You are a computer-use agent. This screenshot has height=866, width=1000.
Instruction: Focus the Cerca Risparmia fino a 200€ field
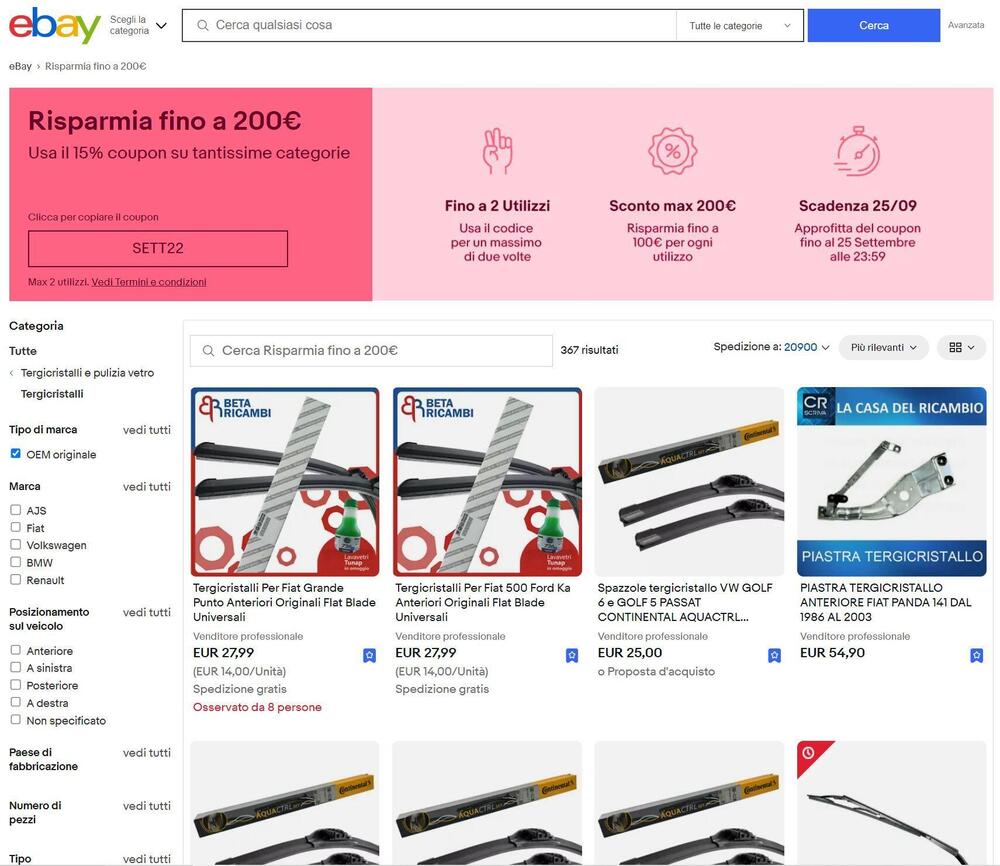point(371,351)
